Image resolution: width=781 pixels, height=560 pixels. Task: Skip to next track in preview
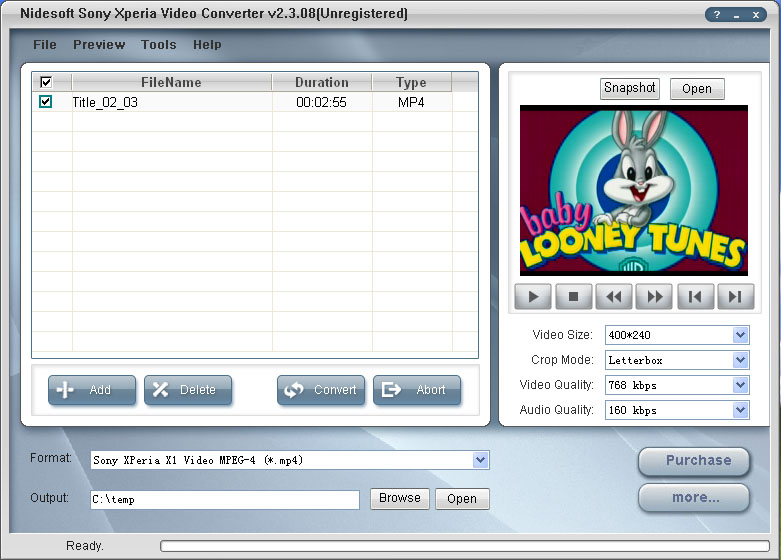(x=735, y=296)
